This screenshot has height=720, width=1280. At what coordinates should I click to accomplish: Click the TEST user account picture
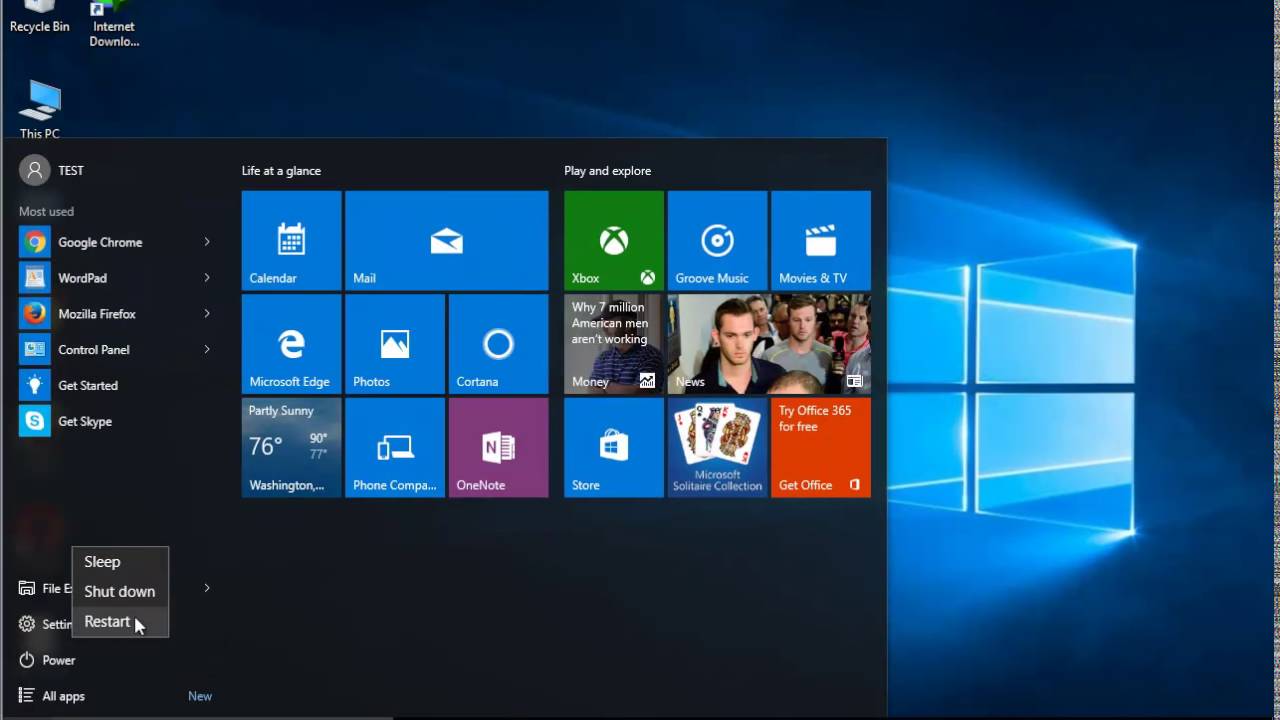pos(34,170)
